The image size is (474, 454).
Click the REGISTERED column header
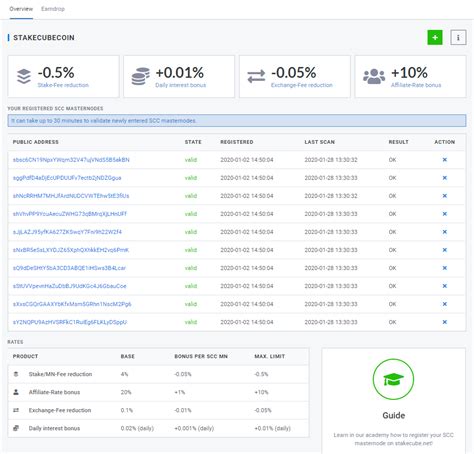tap(237, 142)
